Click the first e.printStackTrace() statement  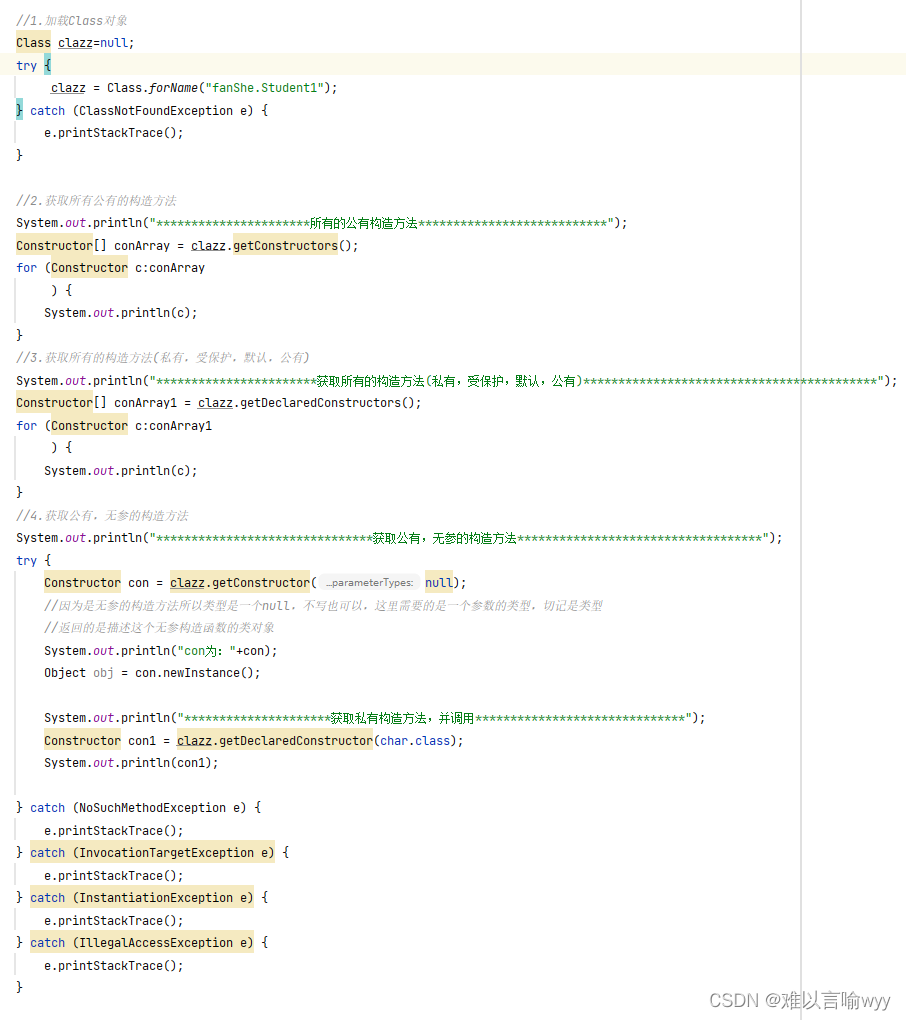[x=113, y=132]
